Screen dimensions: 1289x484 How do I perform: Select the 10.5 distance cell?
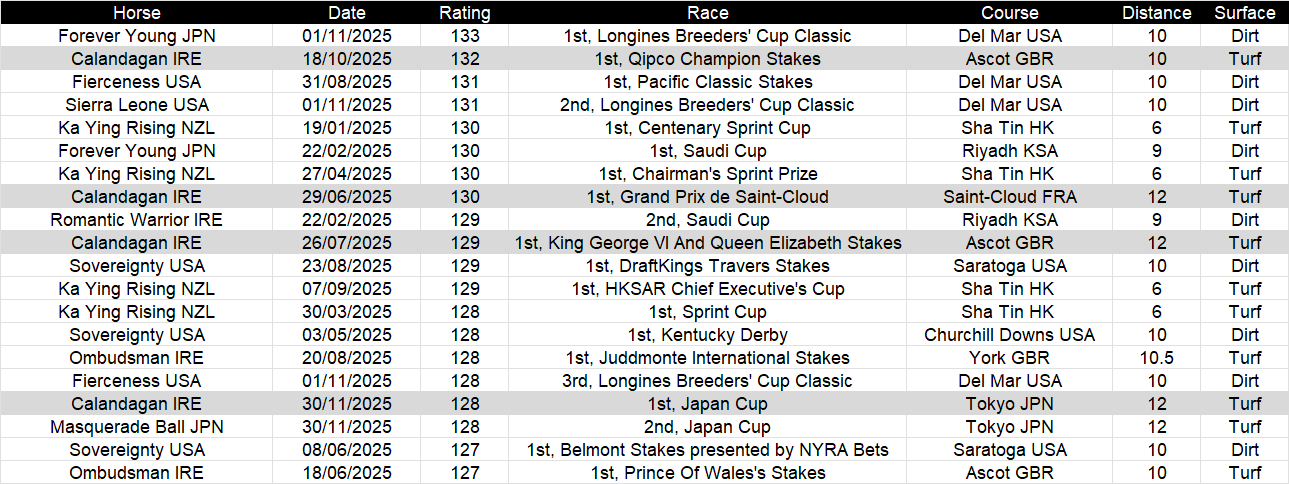pos(1157,358)
